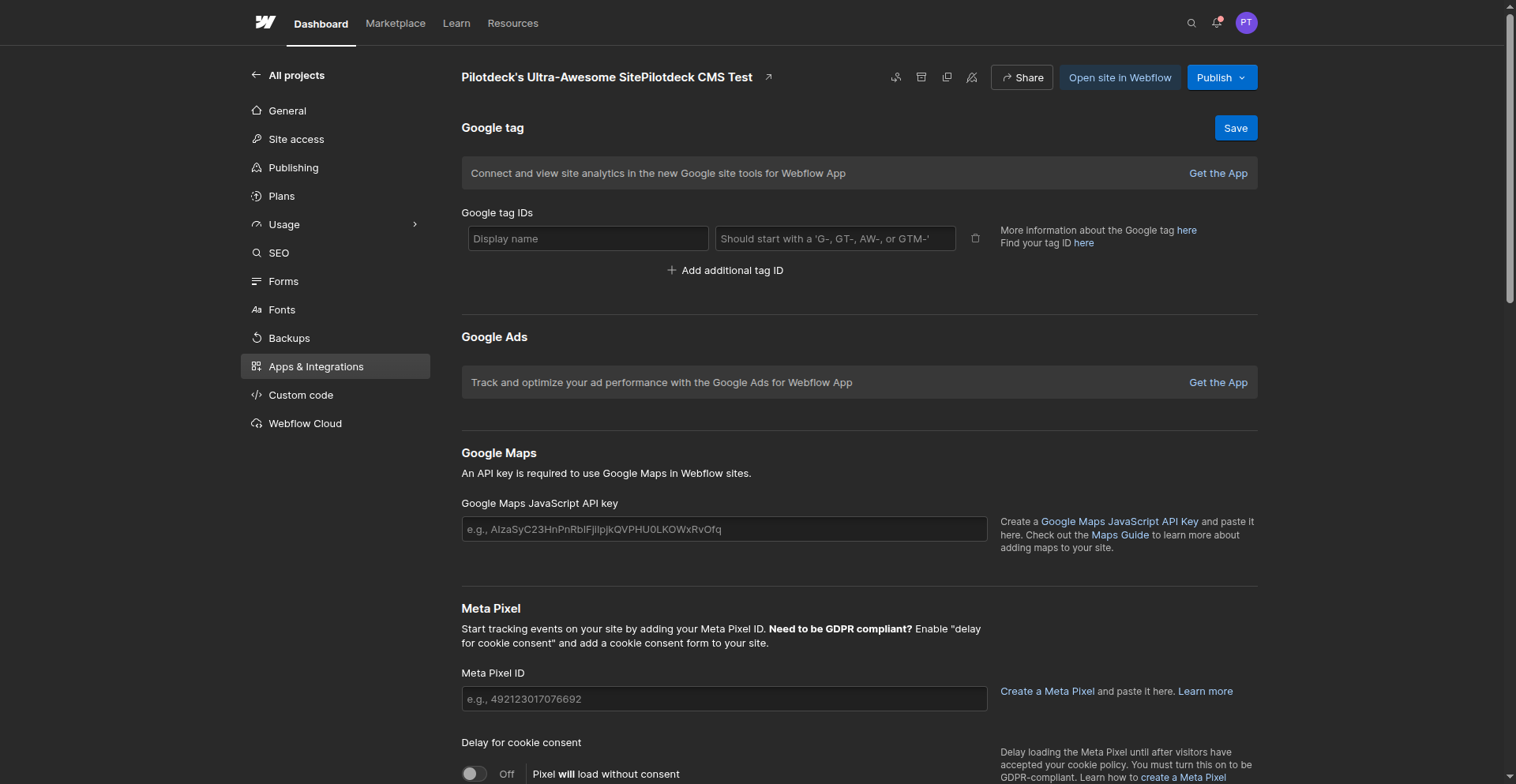Open the notifications bell

1217,23
